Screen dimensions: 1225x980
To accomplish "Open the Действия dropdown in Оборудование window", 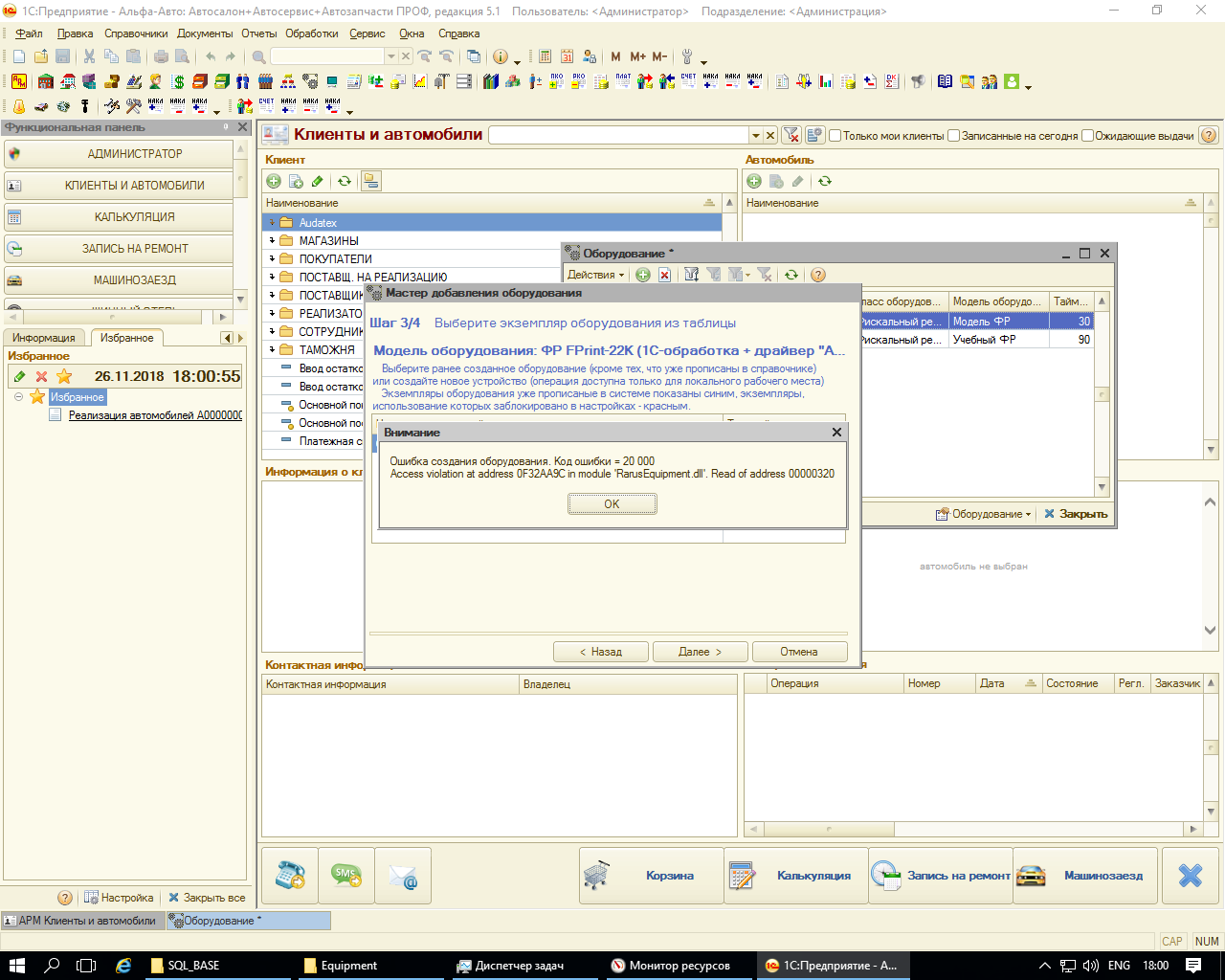I will [x=595, y=275].
